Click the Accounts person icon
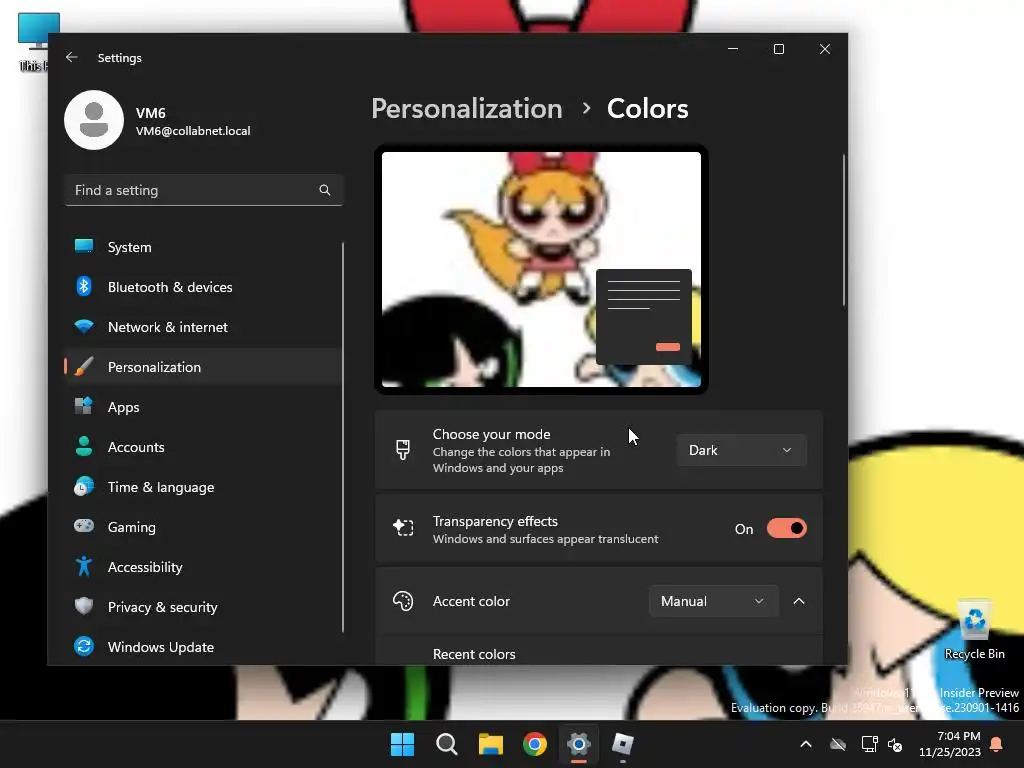This screenshot has width=1024, height=768. point(84,446)
